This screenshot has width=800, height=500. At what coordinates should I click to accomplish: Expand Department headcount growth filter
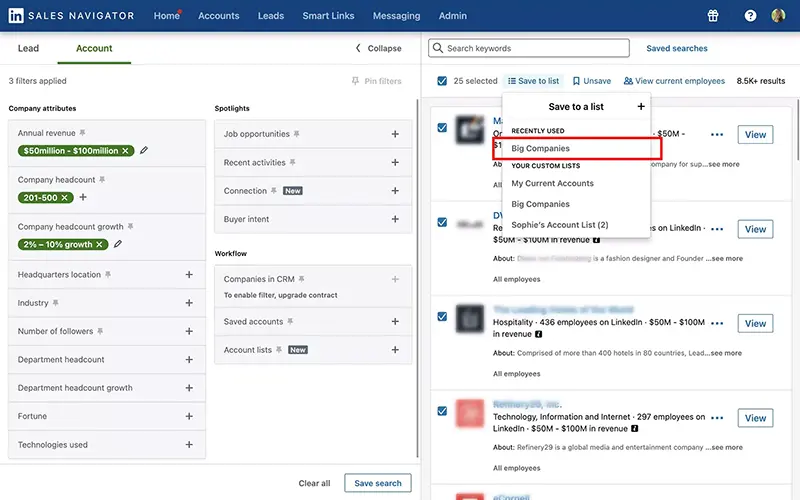pos(189,388)
